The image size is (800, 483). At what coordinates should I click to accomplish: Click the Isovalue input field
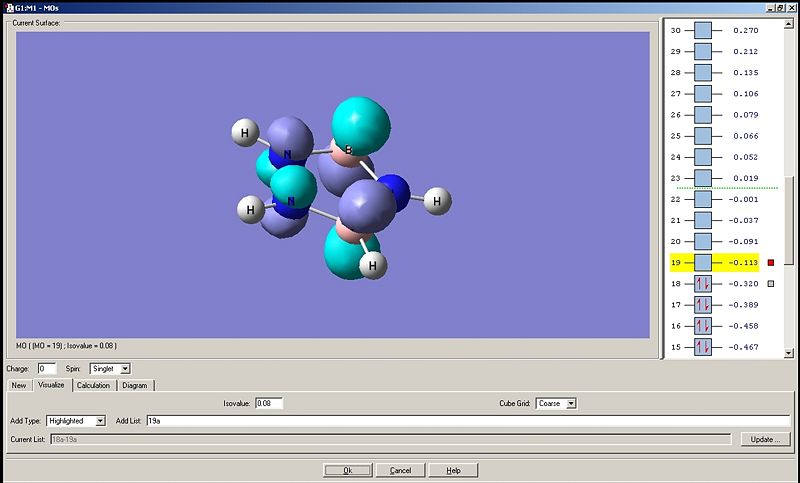coord(269,403)
